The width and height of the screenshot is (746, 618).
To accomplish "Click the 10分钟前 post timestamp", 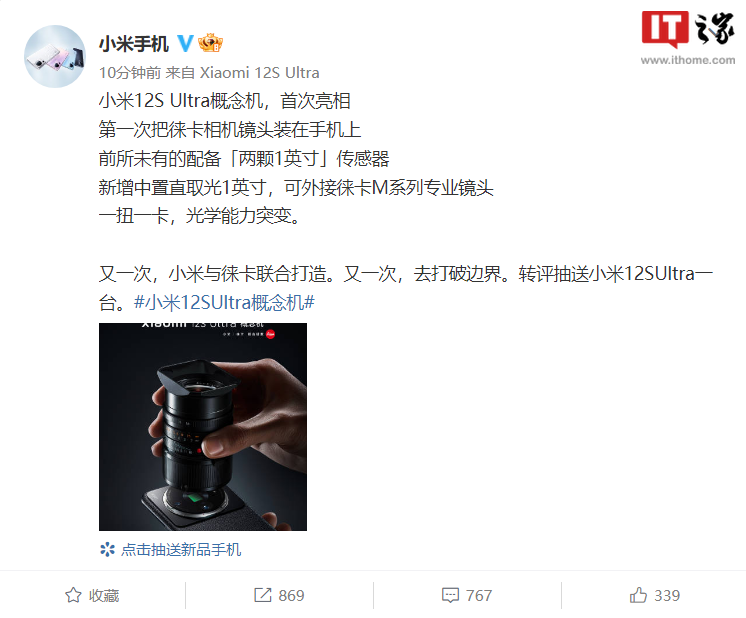I will click(x=130, y=72).
